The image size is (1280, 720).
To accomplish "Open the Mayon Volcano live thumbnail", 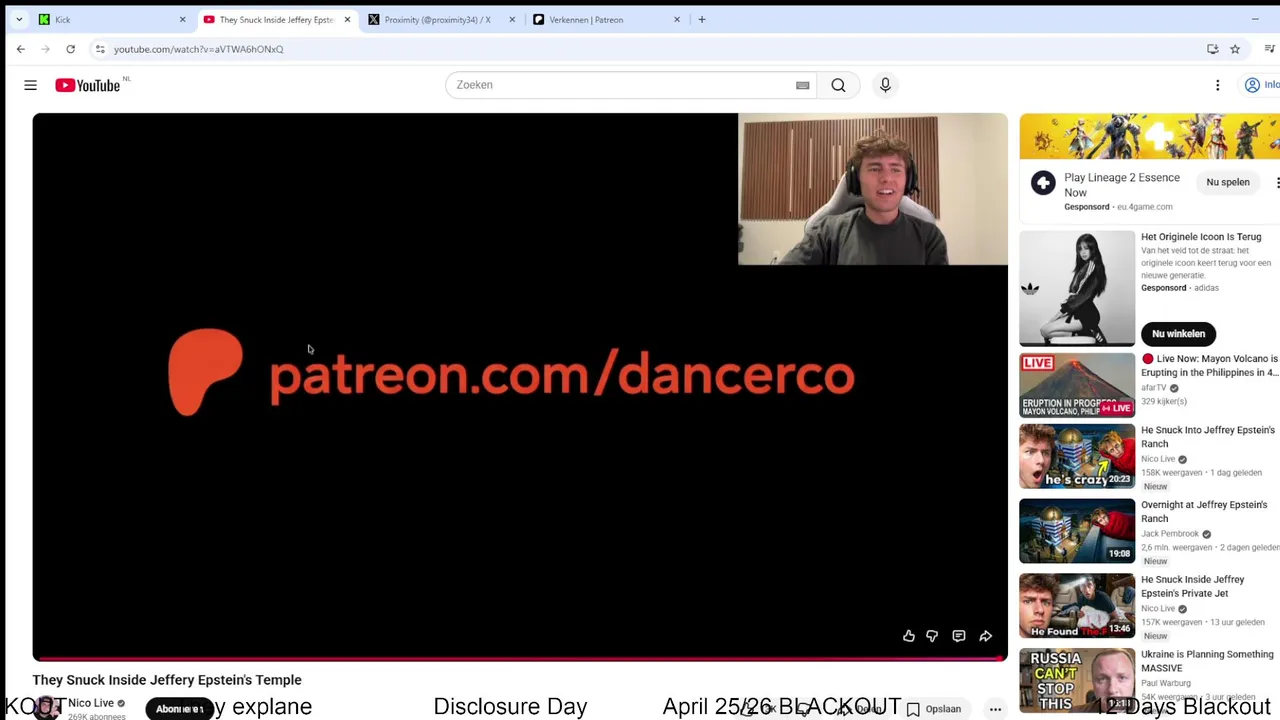I will click(1077, 385).
